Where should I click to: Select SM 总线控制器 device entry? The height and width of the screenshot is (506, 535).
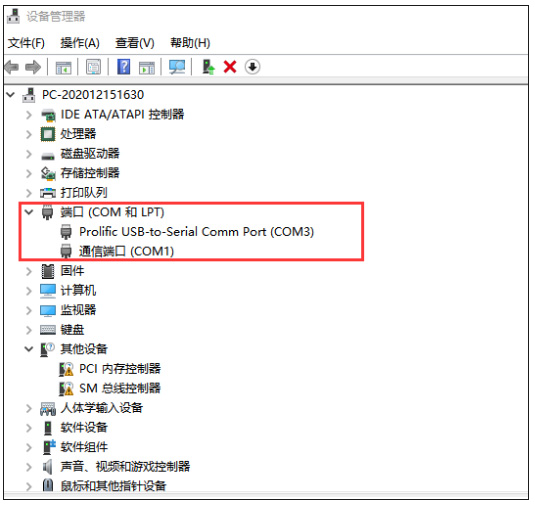[120, 388]
